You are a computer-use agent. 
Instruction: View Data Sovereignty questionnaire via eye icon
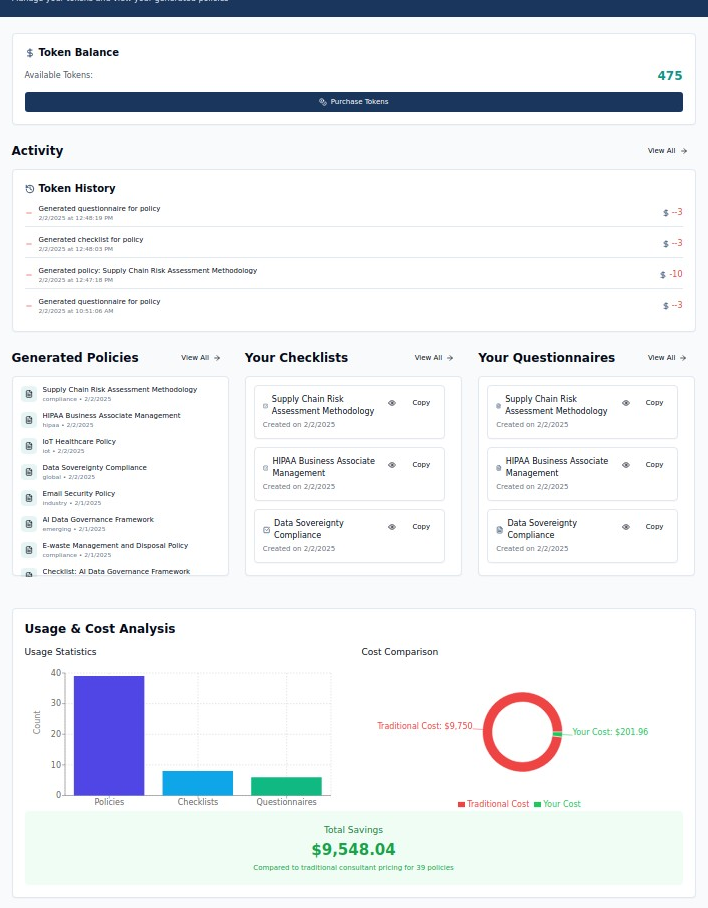(x=626, y=527)
